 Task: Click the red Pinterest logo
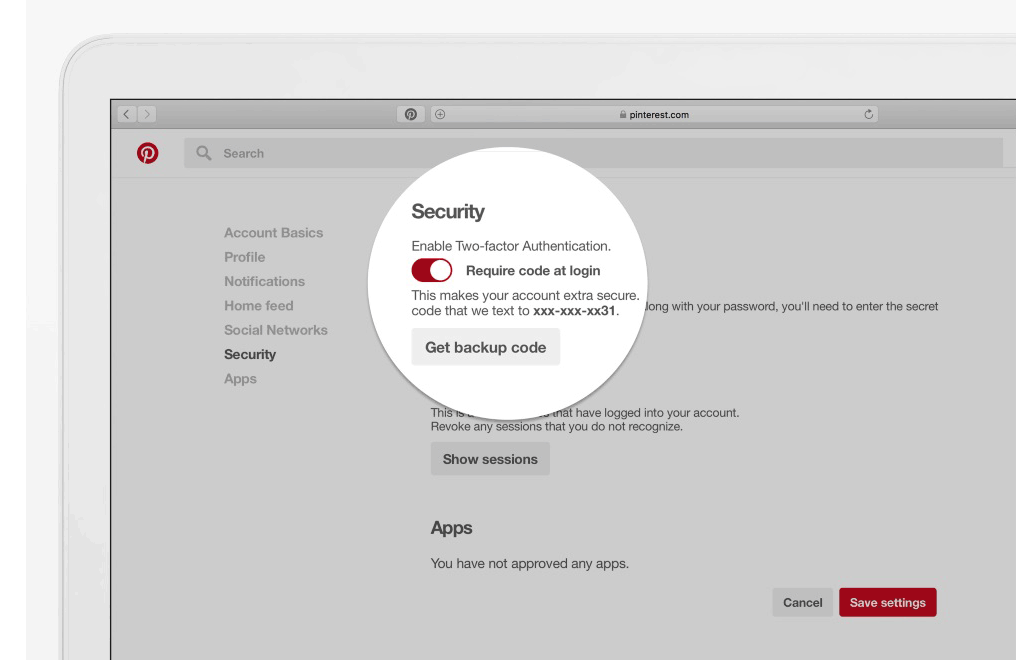tap(147, 153)
